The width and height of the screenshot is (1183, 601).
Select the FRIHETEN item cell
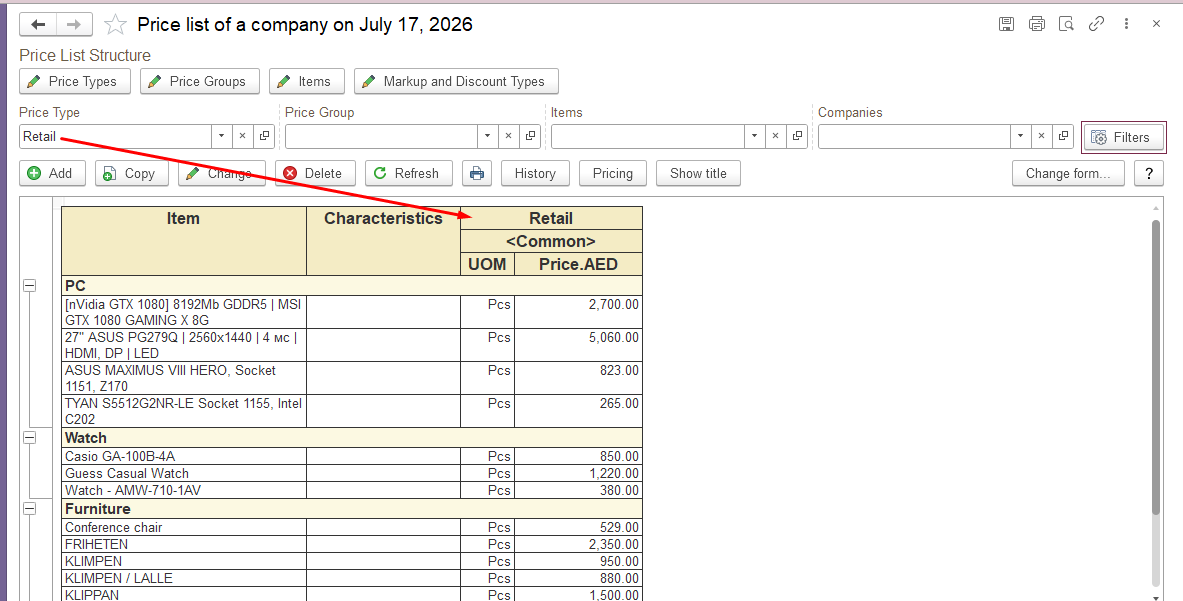(184, 544)
